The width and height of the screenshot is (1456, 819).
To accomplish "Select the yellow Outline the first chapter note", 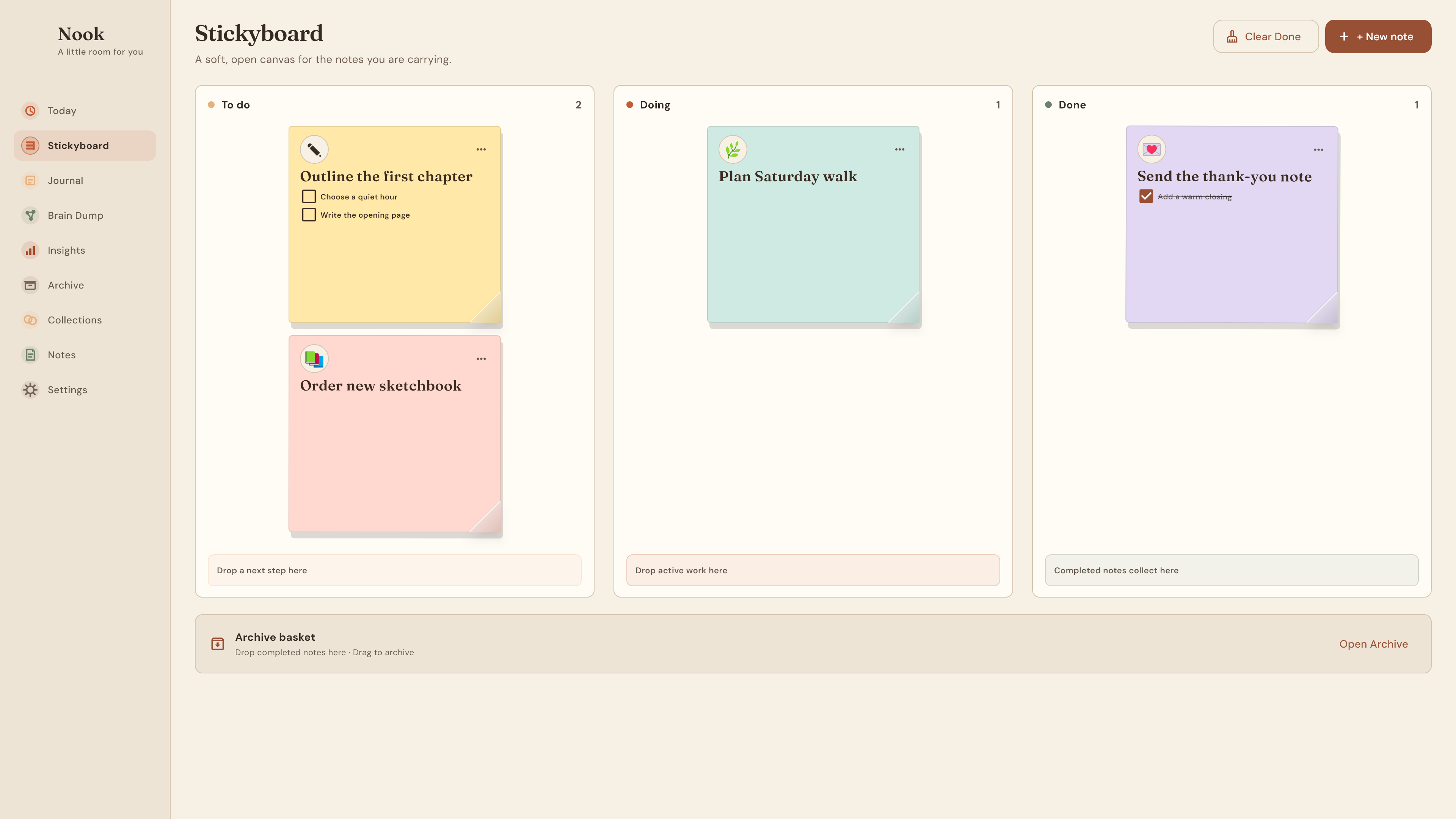I will click(x=394, y=224).
